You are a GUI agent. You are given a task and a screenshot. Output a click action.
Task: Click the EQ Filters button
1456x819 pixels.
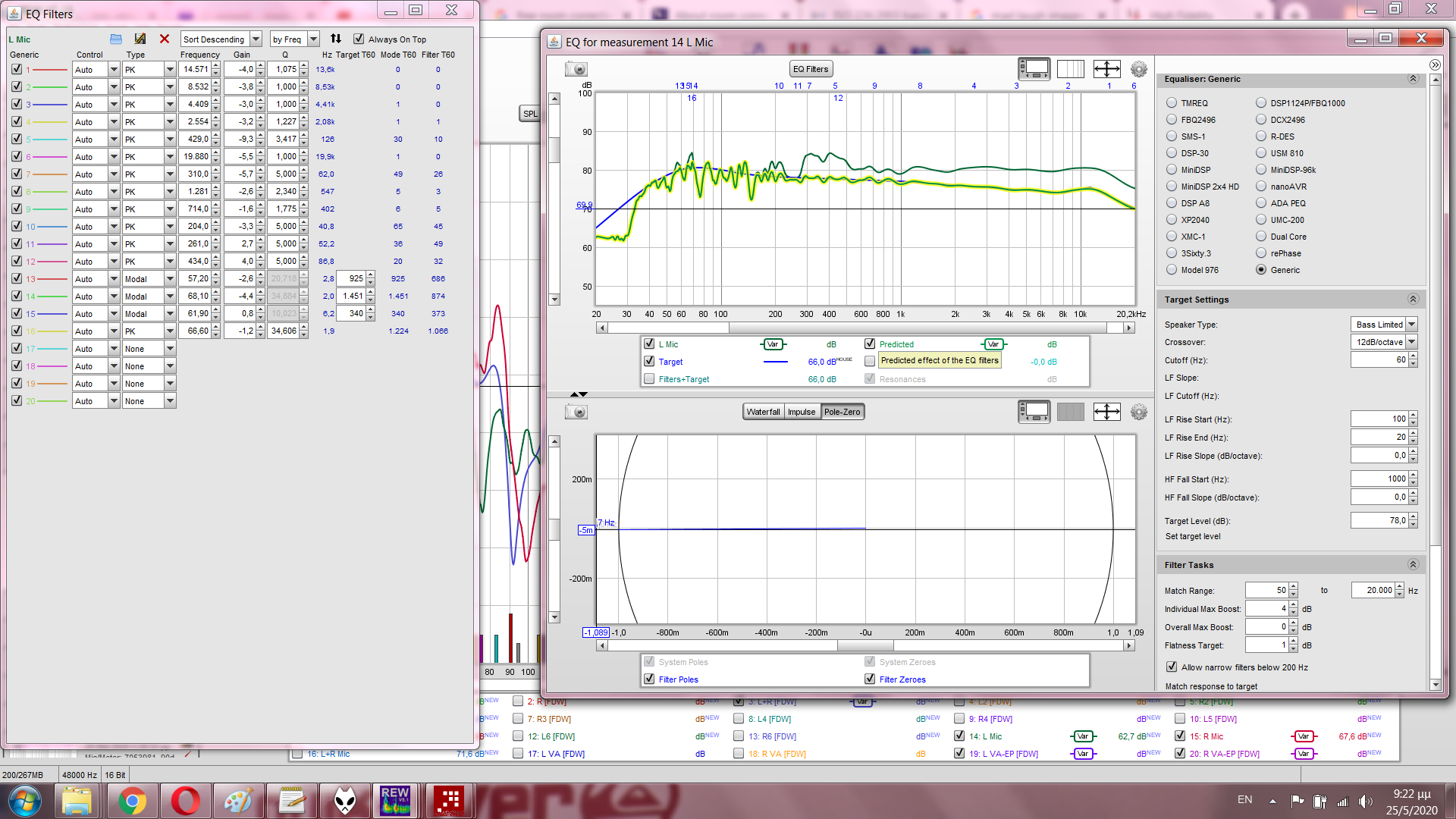[811, 69]
